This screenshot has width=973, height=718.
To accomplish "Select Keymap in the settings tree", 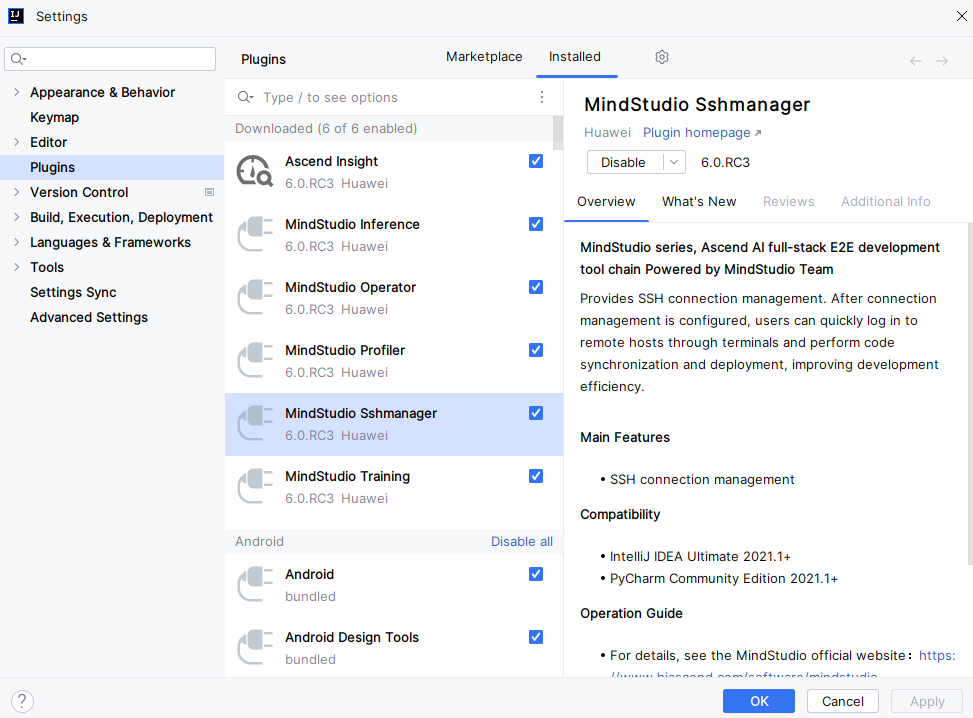I will pos(55,117).
